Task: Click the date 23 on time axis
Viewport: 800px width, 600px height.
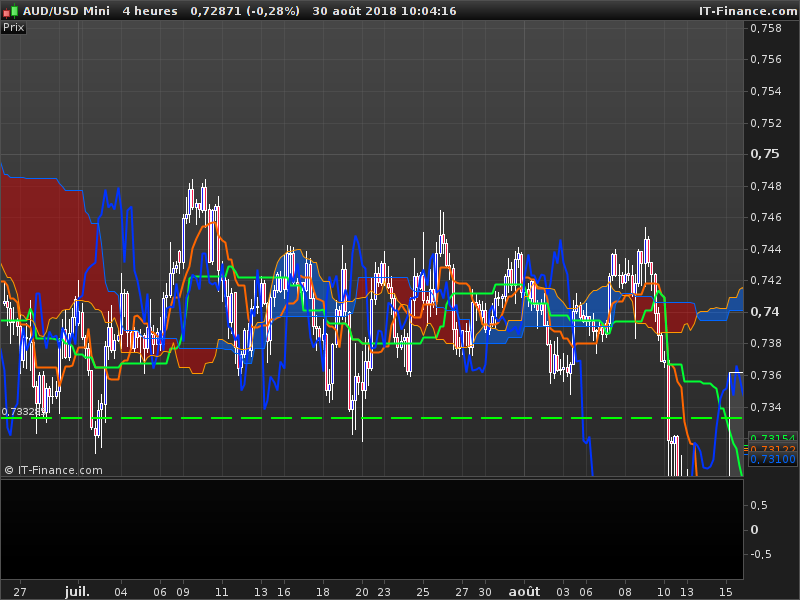Action: tap(384, 592)
